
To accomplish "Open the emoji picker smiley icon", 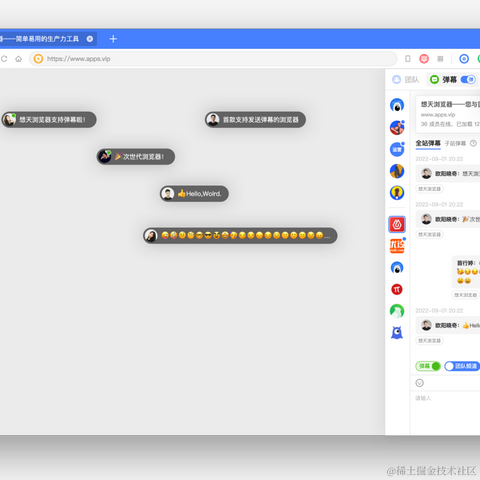I will tap(420, 383).
